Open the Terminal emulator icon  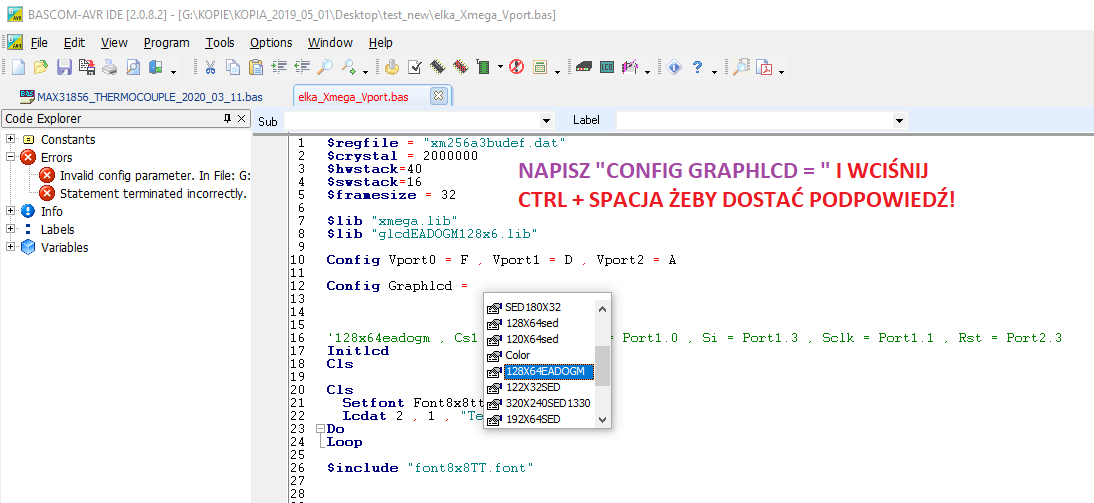[584, 67]
